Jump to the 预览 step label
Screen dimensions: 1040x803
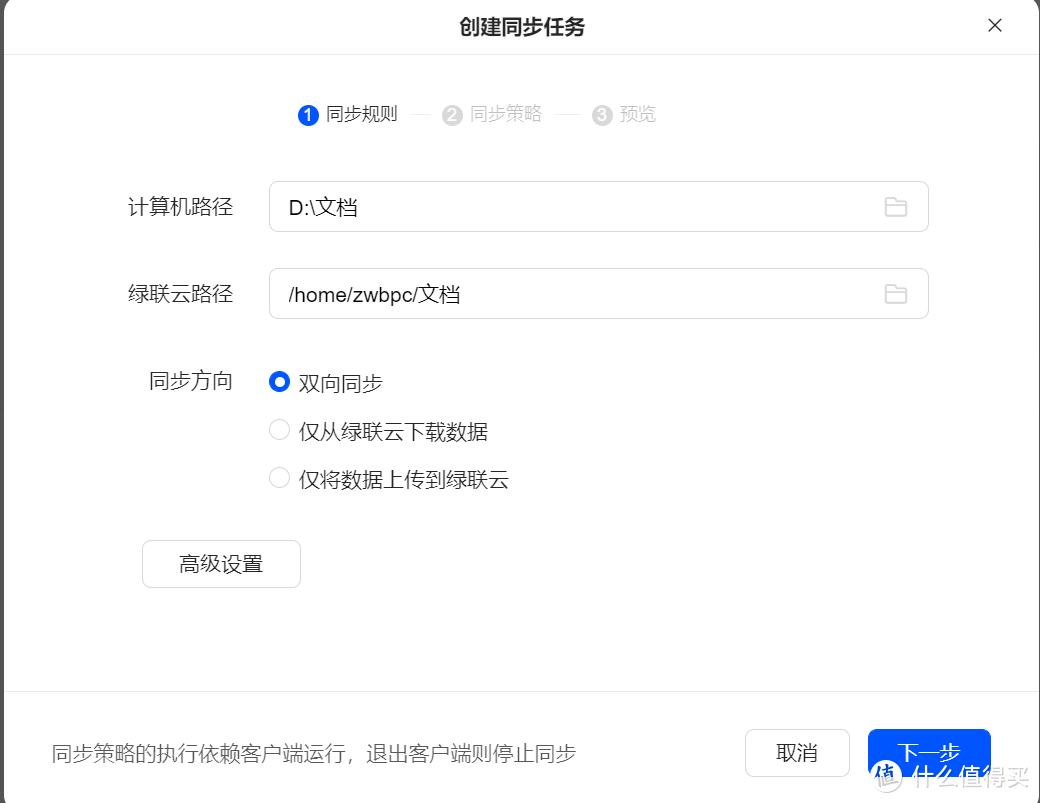click(x=640, y=114)
